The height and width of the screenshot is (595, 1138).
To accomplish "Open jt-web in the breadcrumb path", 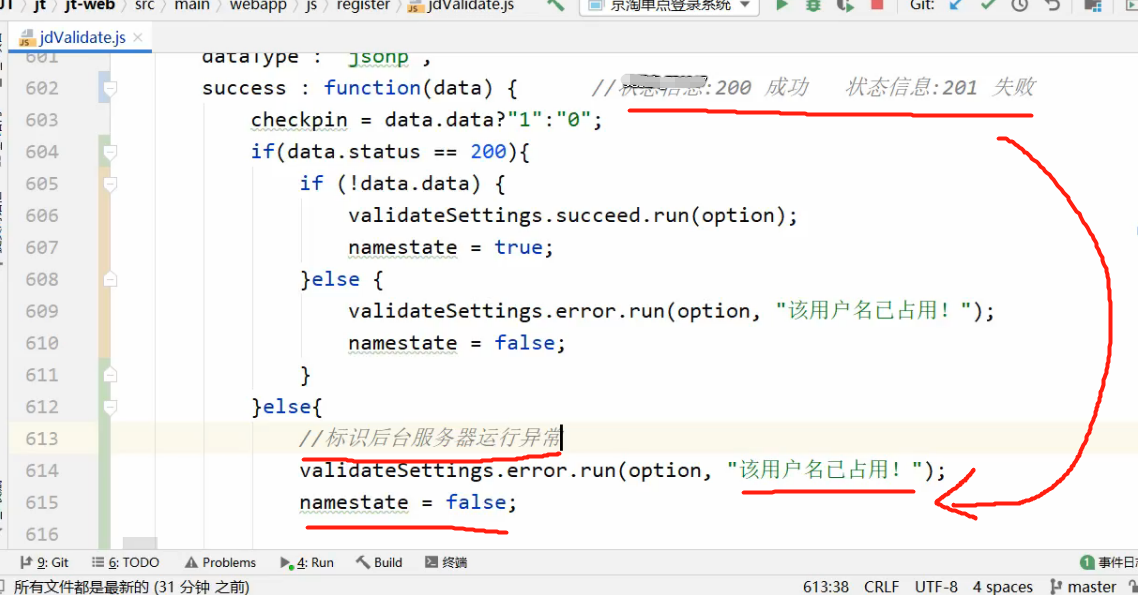I will tap(90, 5).
